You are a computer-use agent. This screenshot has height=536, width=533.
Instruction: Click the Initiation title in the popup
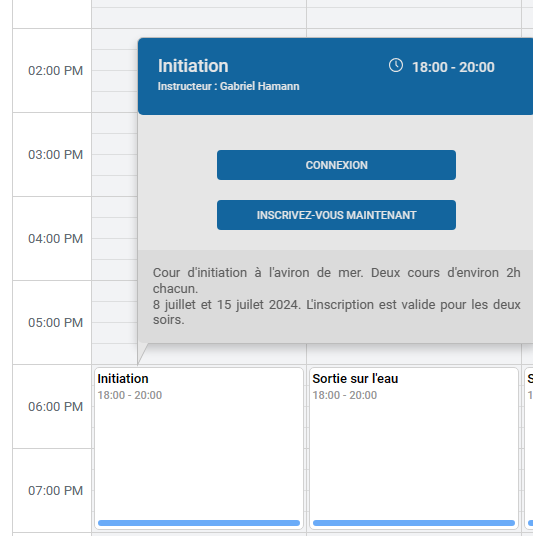tap(193, 66)
